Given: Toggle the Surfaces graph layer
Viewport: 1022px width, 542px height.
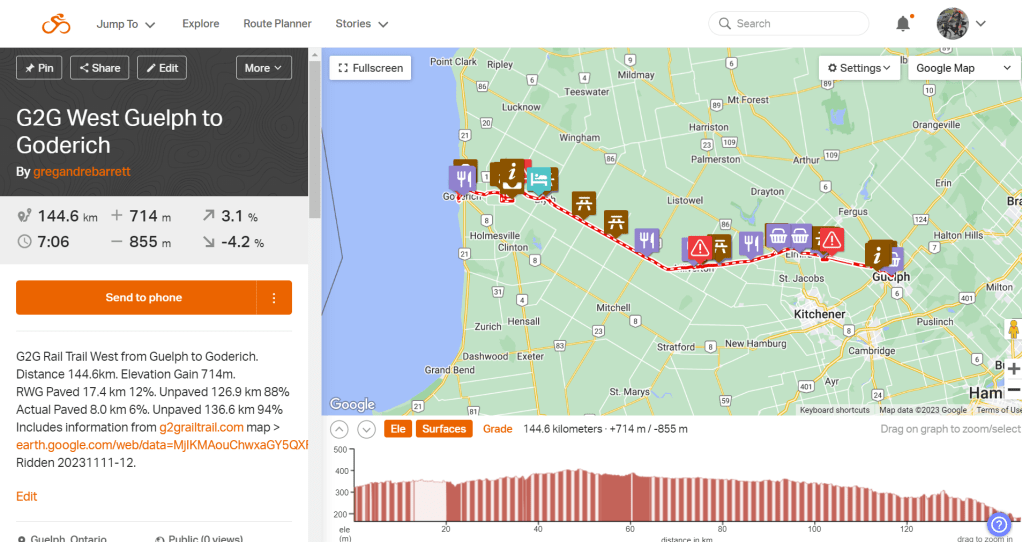Looking at the screenshot, I should (443, 429).
